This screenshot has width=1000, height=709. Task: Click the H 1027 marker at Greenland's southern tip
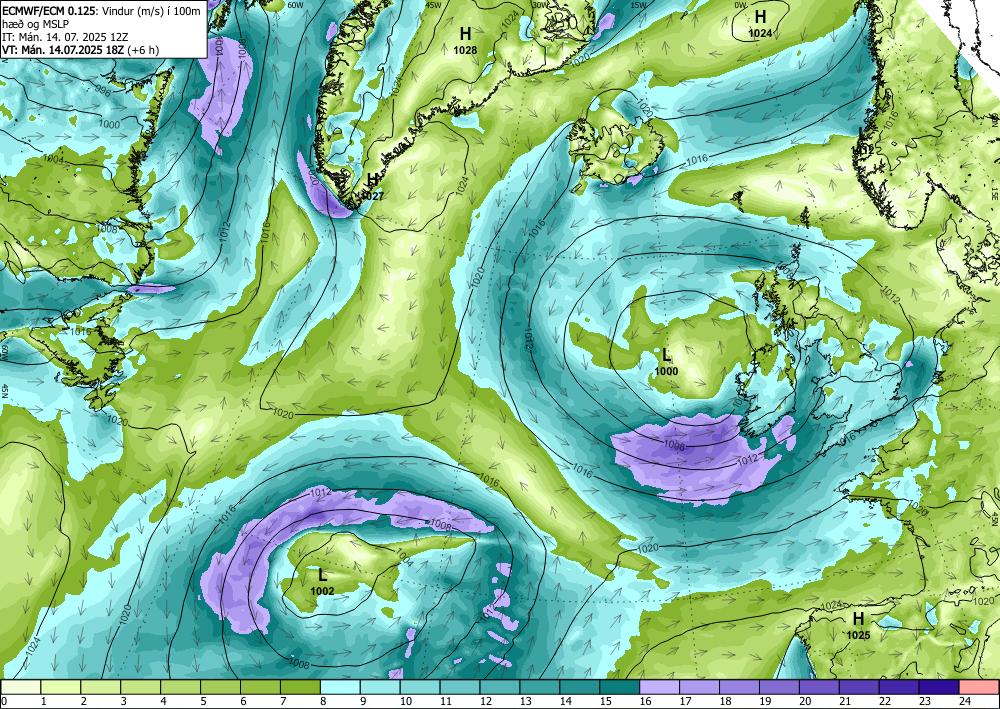(372, 187)
